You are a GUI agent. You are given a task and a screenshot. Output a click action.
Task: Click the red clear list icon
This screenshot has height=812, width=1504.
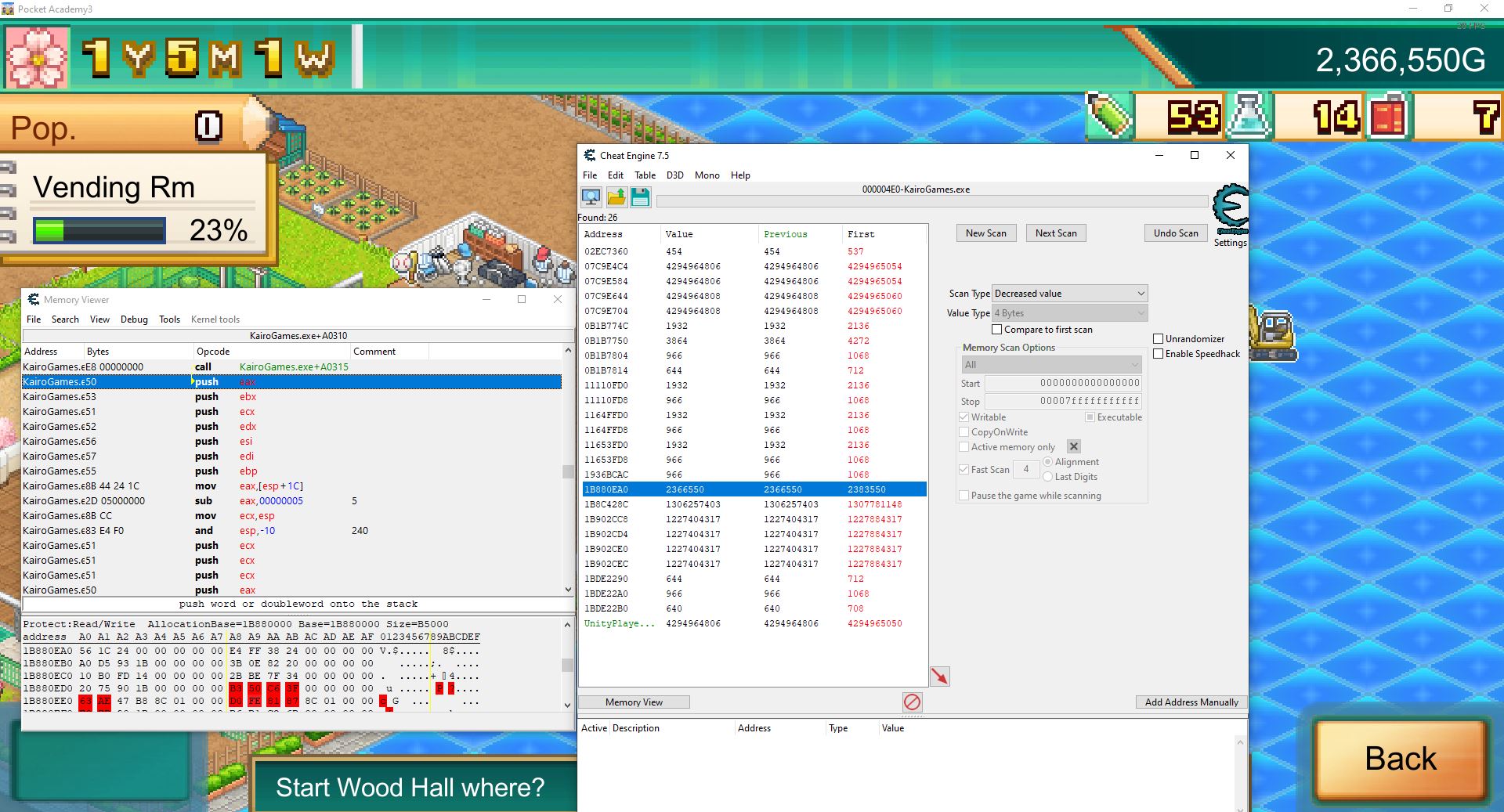912,702
